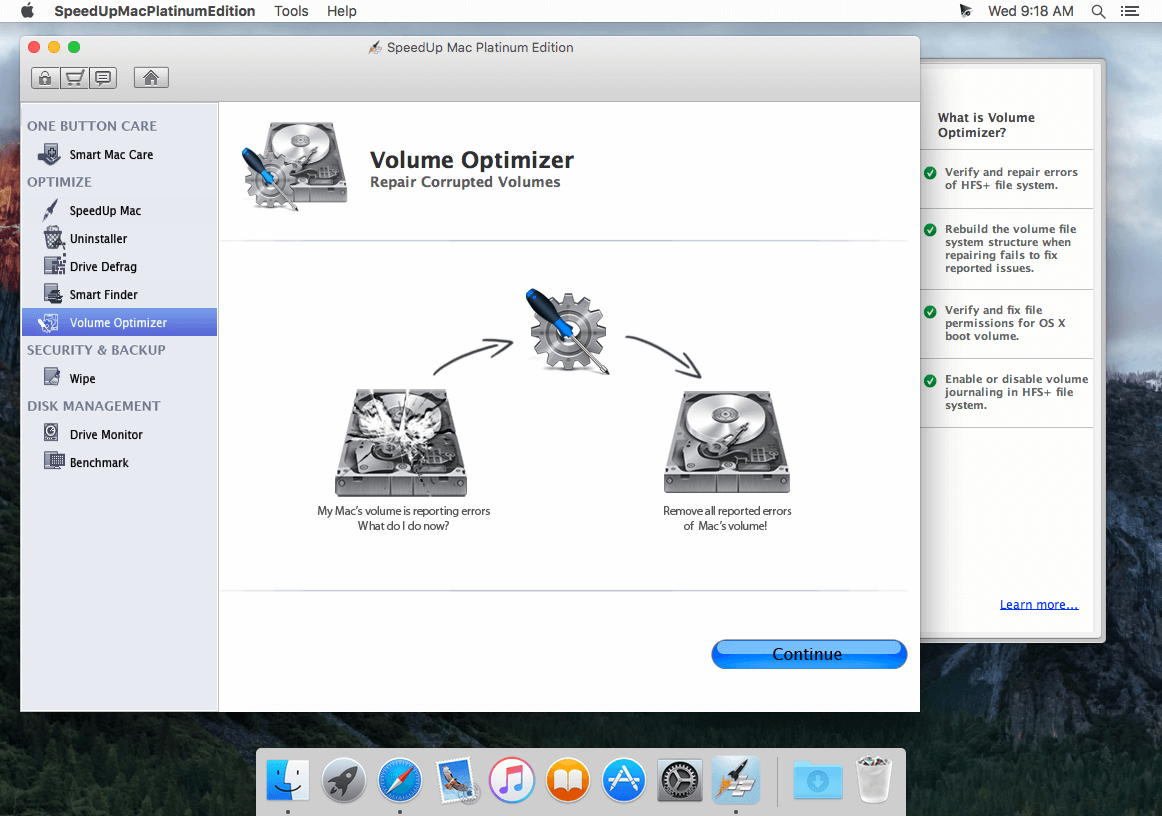This screenshot has width=1162, height=816.
Task: Click the repaired hard drive image
Action: click(x=727, y=442)
